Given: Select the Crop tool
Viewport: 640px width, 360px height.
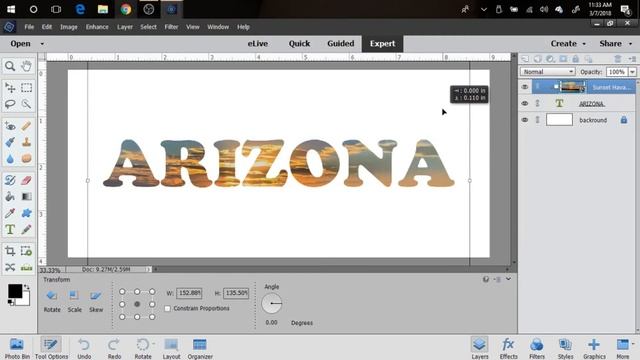Looking at the screenshot, I should coord(10,251).
